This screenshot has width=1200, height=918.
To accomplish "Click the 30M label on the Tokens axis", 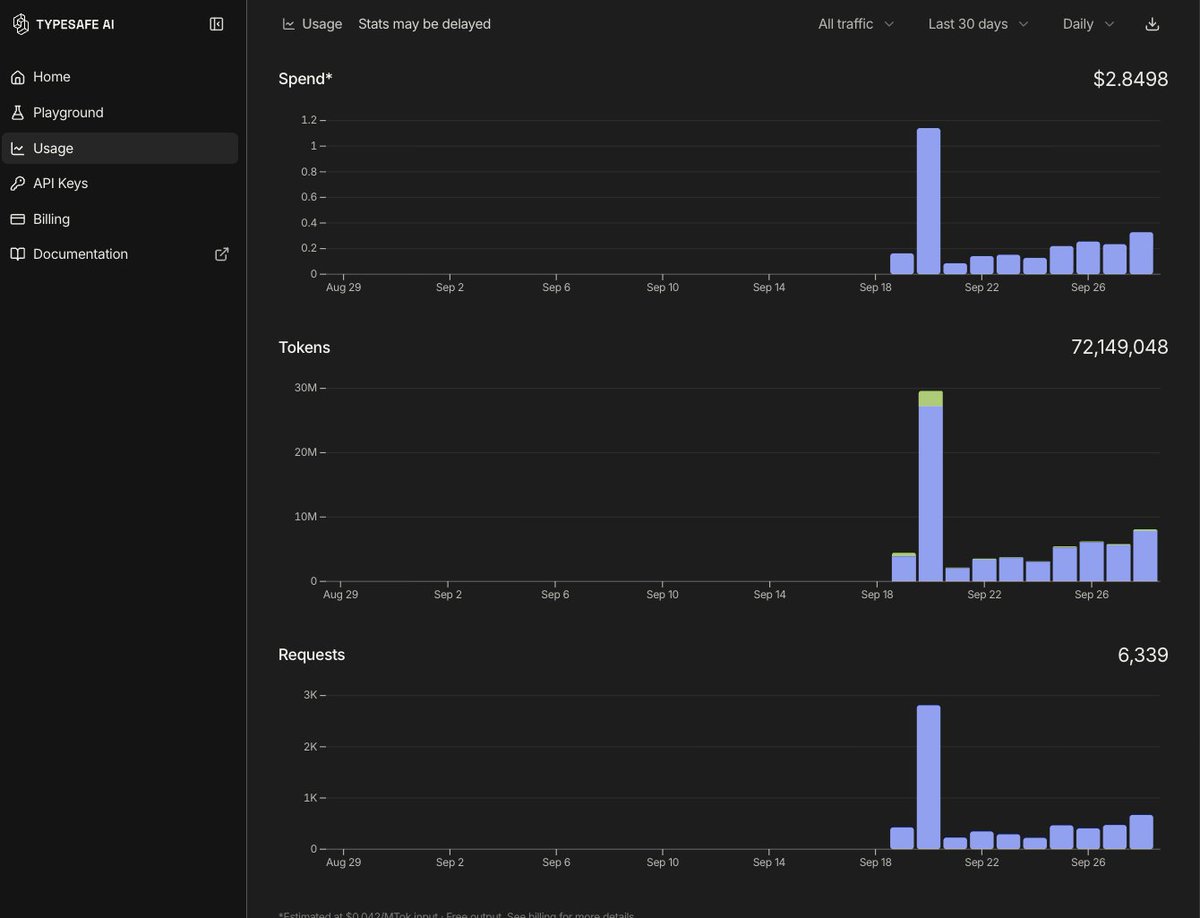I will click(305, 388).
